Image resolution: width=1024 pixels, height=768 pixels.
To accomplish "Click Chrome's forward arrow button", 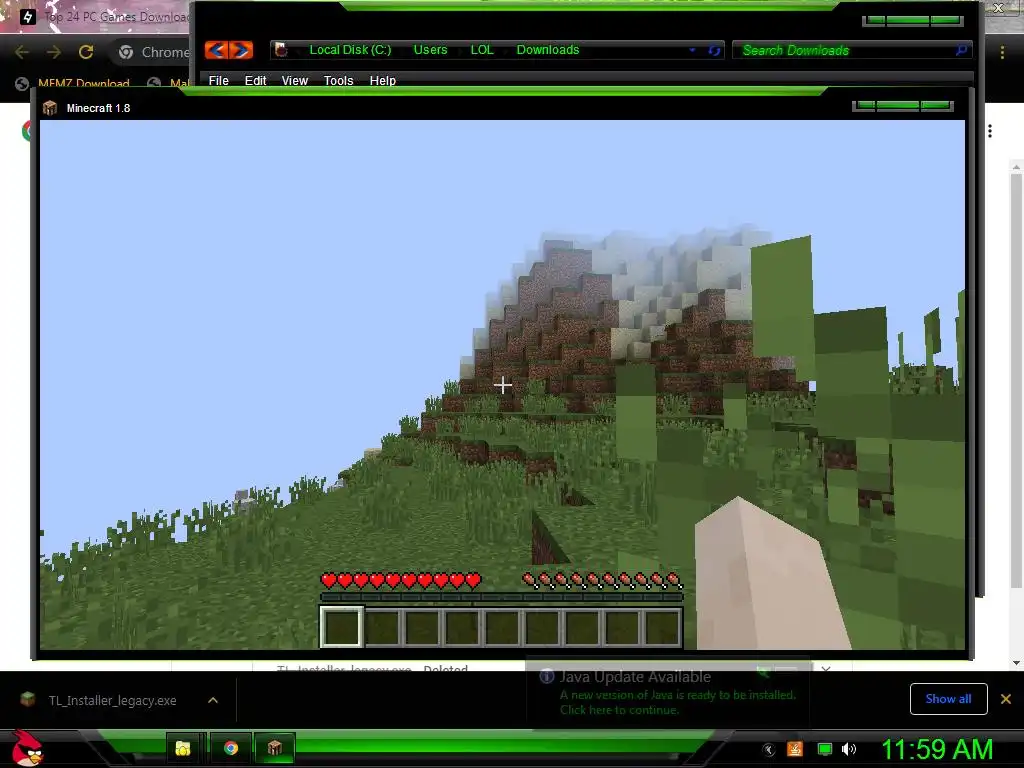I will point(54,52).
